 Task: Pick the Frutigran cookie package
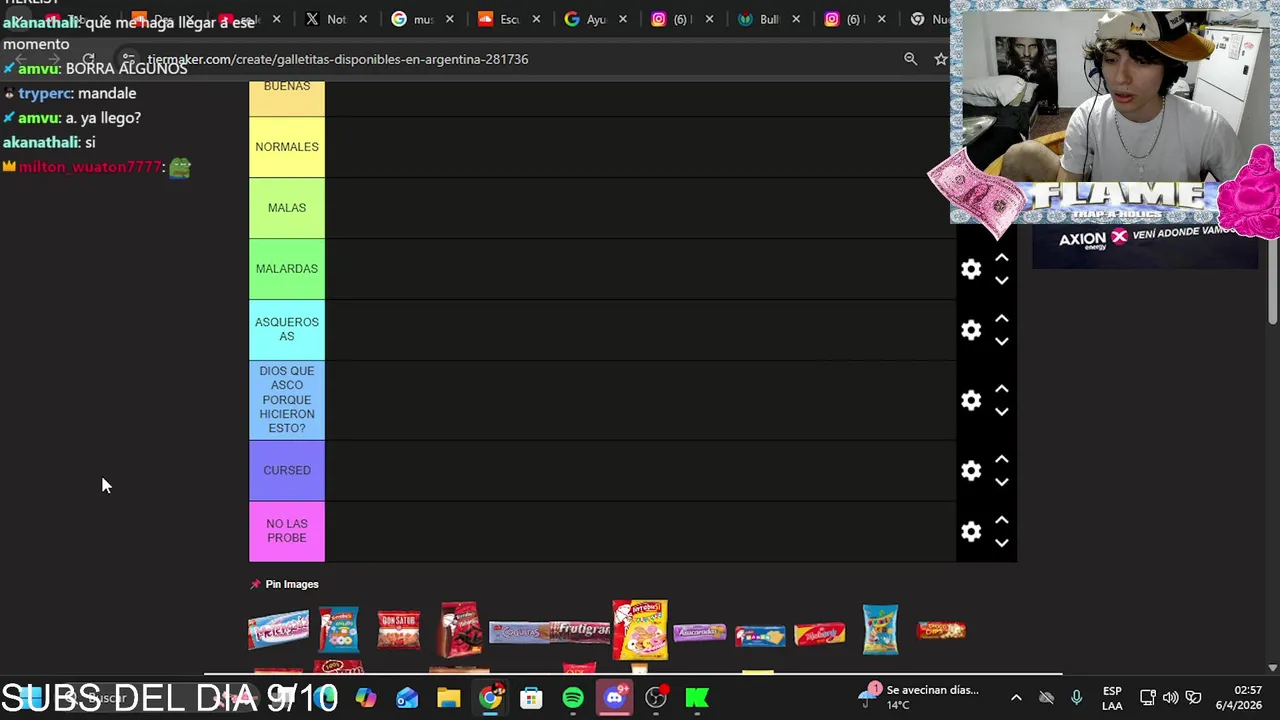tap(581, 631)
